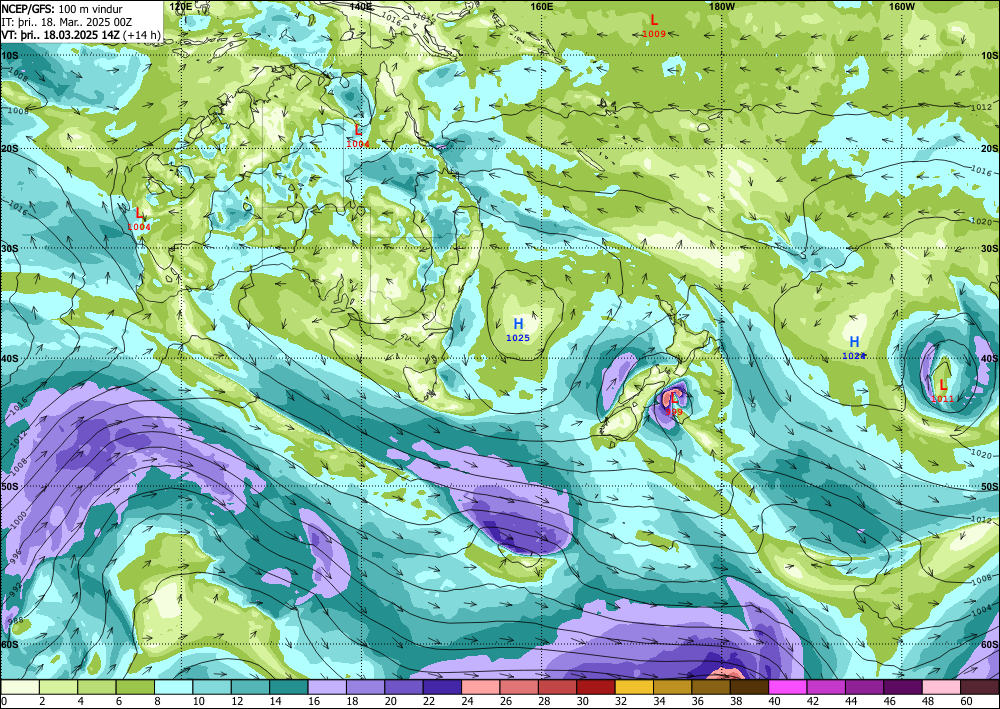Viewport: 1000px width, 709px height.
Task: Select the dark purple 46–48 legend swatch
Action: coord(903,687)
